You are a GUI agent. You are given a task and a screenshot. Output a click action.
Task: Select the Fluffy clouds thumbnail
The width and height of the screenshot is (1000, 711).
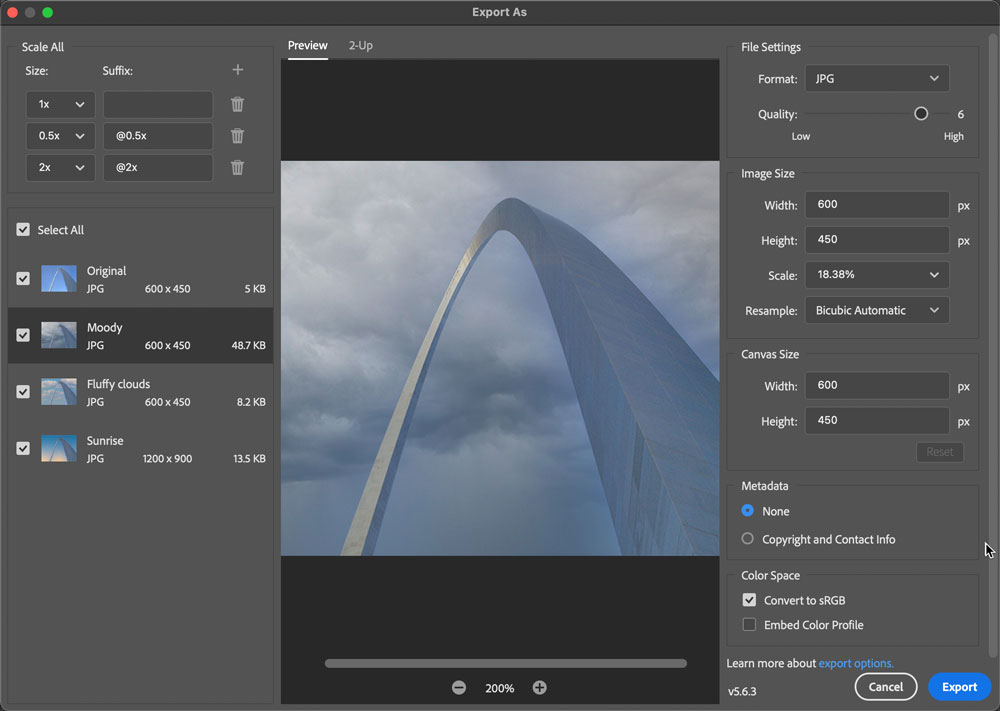click(59, 392)
